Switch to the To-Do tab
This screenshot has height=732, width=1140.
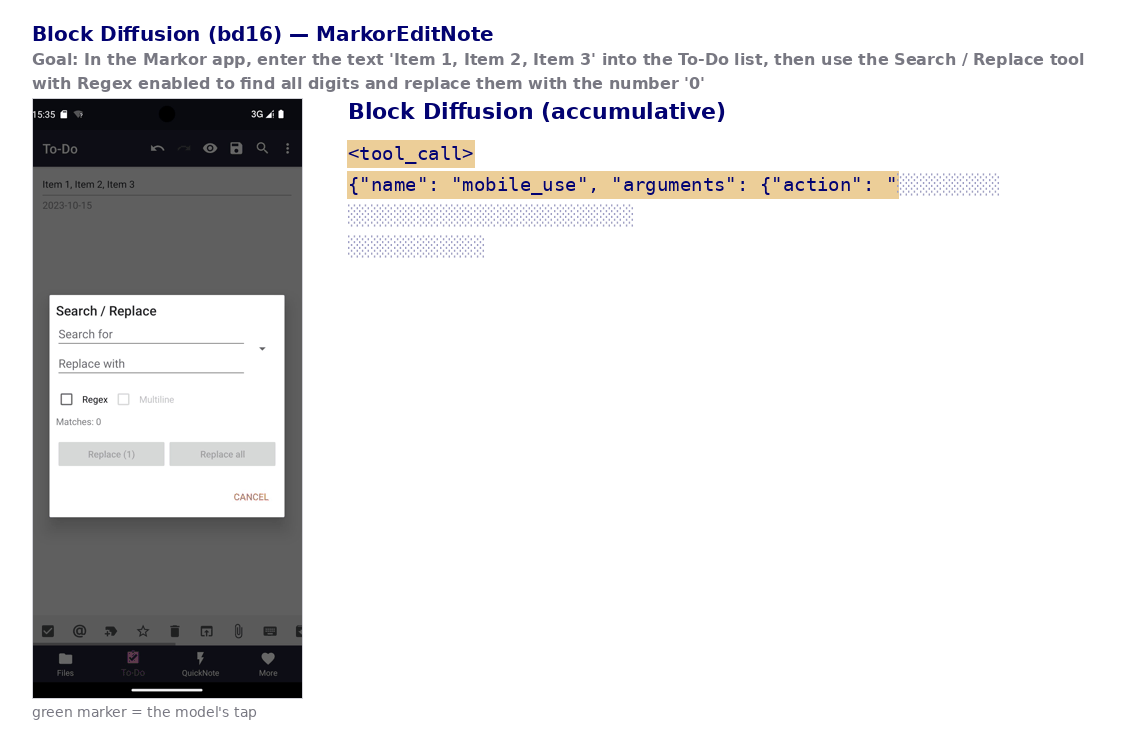pyautogui.click(x=133, y=664)
